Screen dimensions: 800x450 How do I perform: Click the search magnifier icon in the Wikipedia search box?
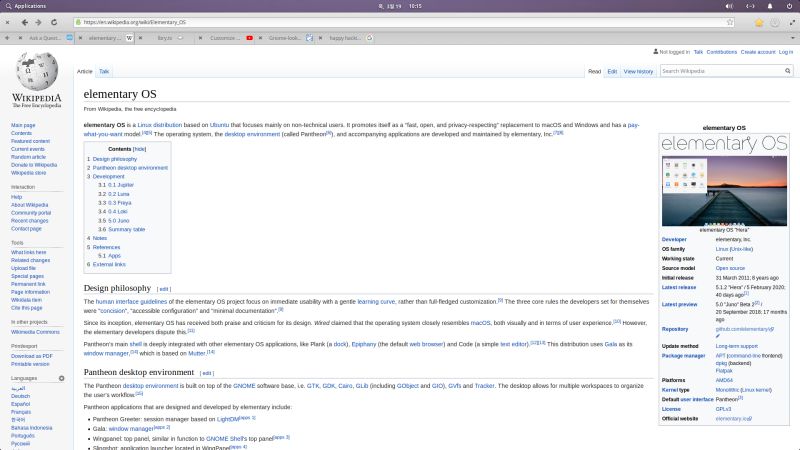(x=787, y=71)
